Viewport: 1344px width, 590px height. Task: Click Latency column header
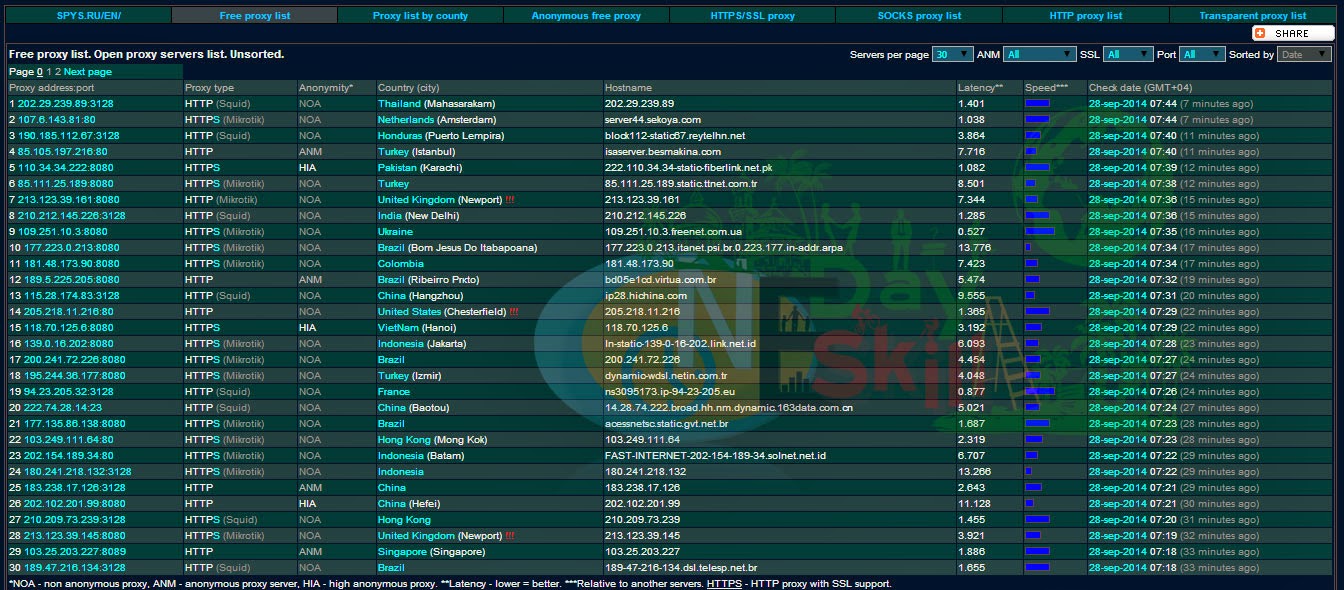980,88
